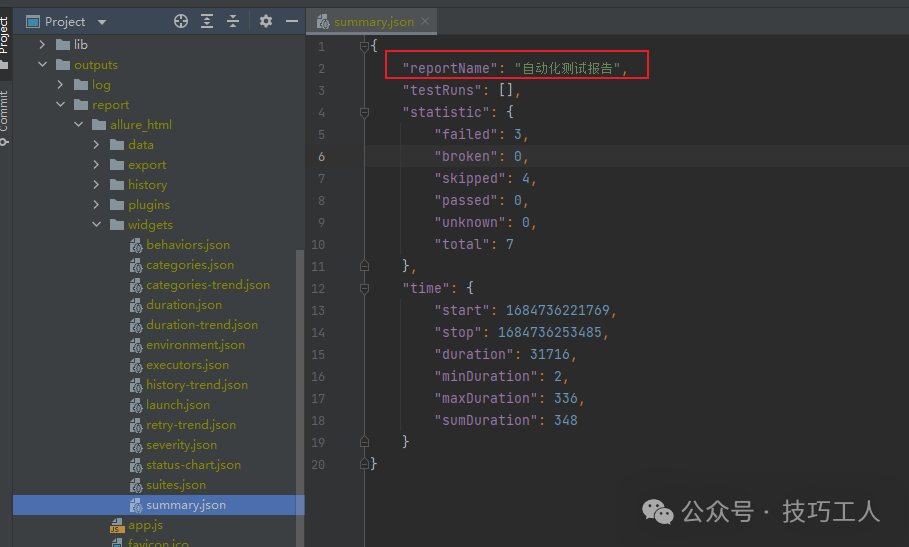Viewport: 909px width, 547px height.
Task: Click Expand All icon in Project panel
Action: tap(207, 21)
